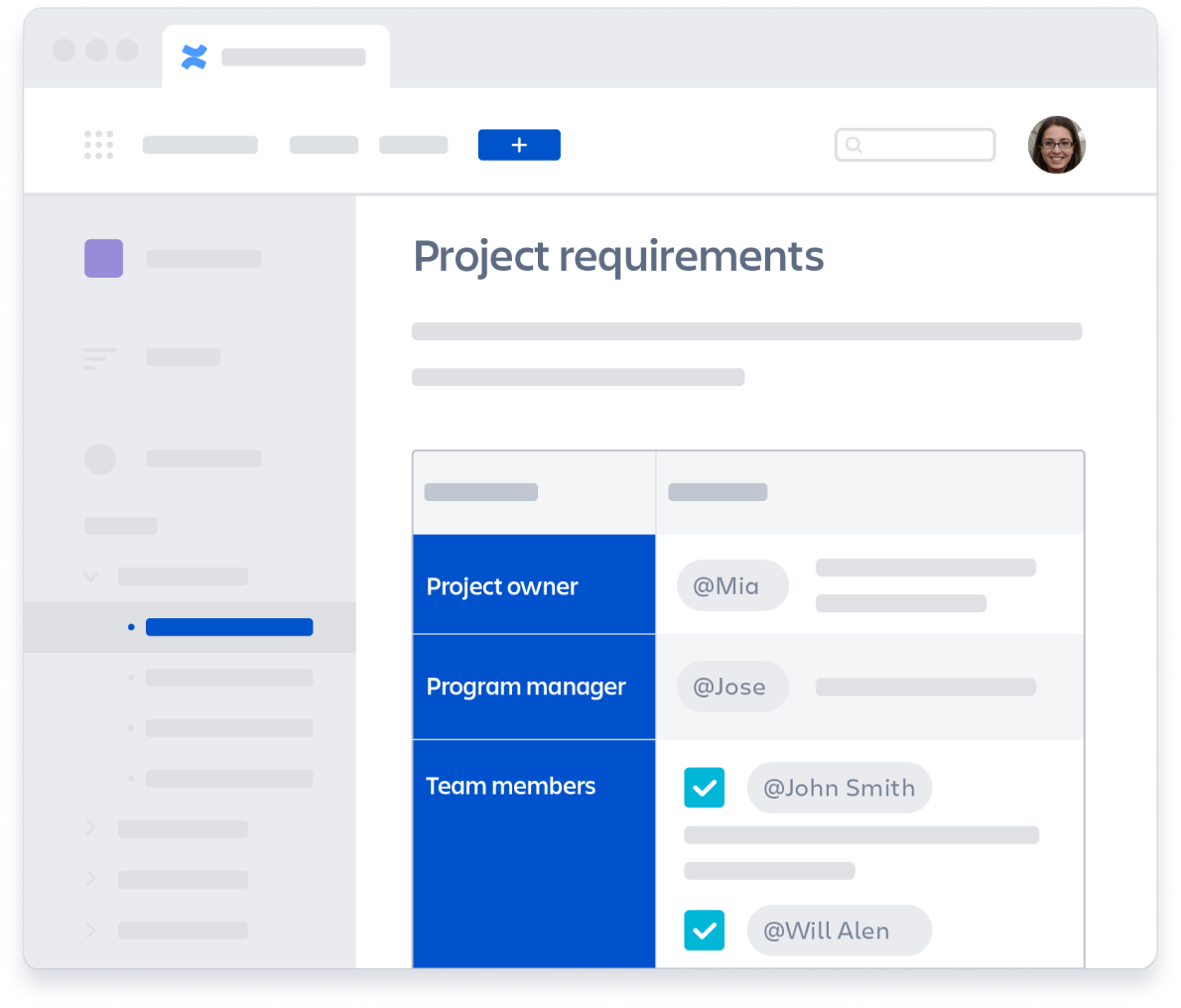Collapse the expanded sidebar page tree section
Image resolution: width=1181 pixels, height=1008 pixels.
tap(90, 576)
